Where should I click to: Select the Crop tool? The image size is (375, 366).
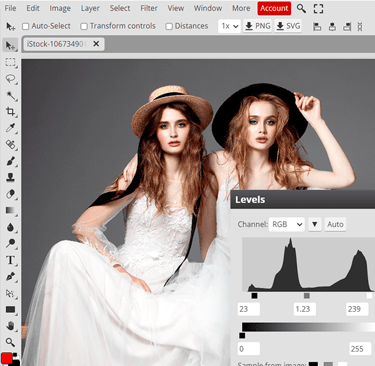click(10, 112)
